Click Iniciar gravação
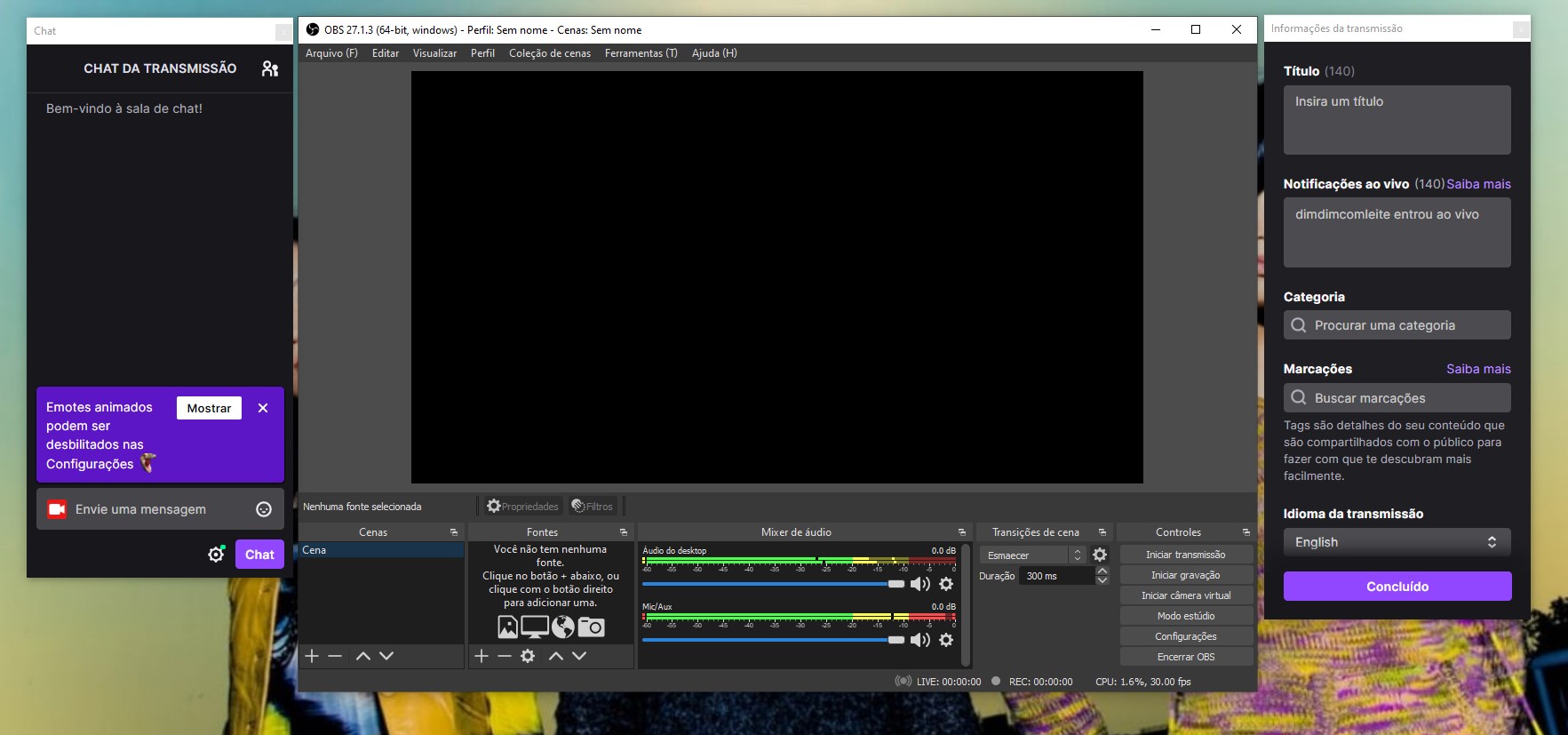The width and height of the screenshot is (1568, 735). [x=1186, y=575]
